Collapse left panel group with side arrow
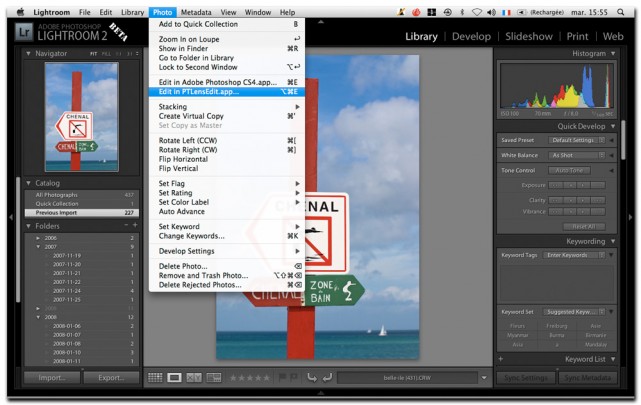Image resolution: width=641 pixels, height=405 pixels. tap(11, 217)
